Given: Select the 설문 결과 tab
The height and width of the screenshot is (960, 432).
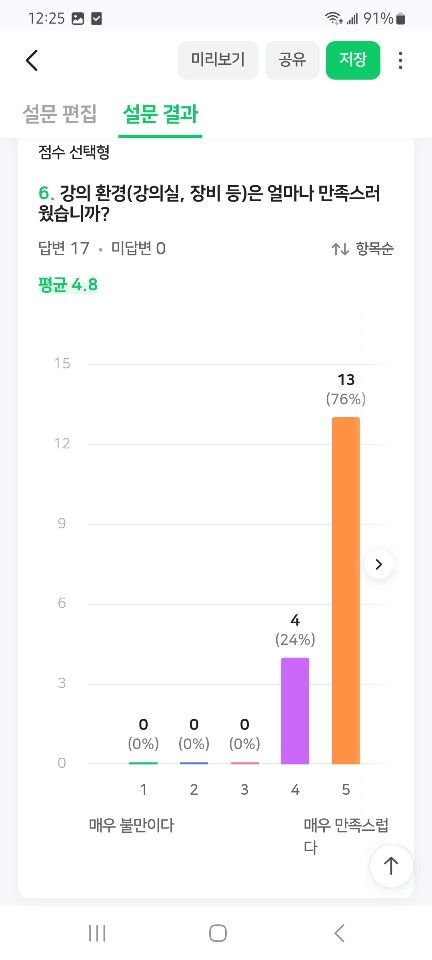Looking at the screenshot, I should coord(160,114).
